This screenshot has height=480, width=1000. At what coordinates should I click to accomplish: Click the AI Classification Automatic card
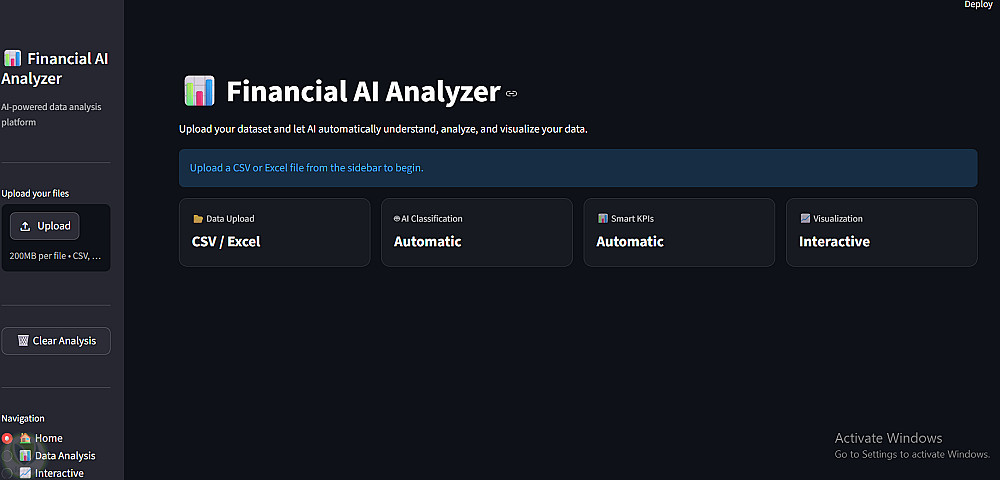coord(476,232)
